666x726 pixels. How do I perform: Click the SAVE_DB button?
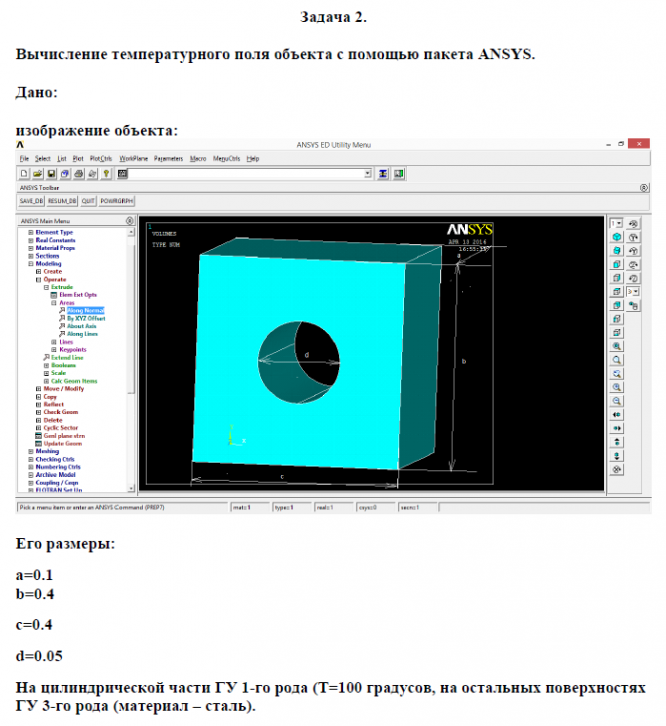tap(31, 201)
